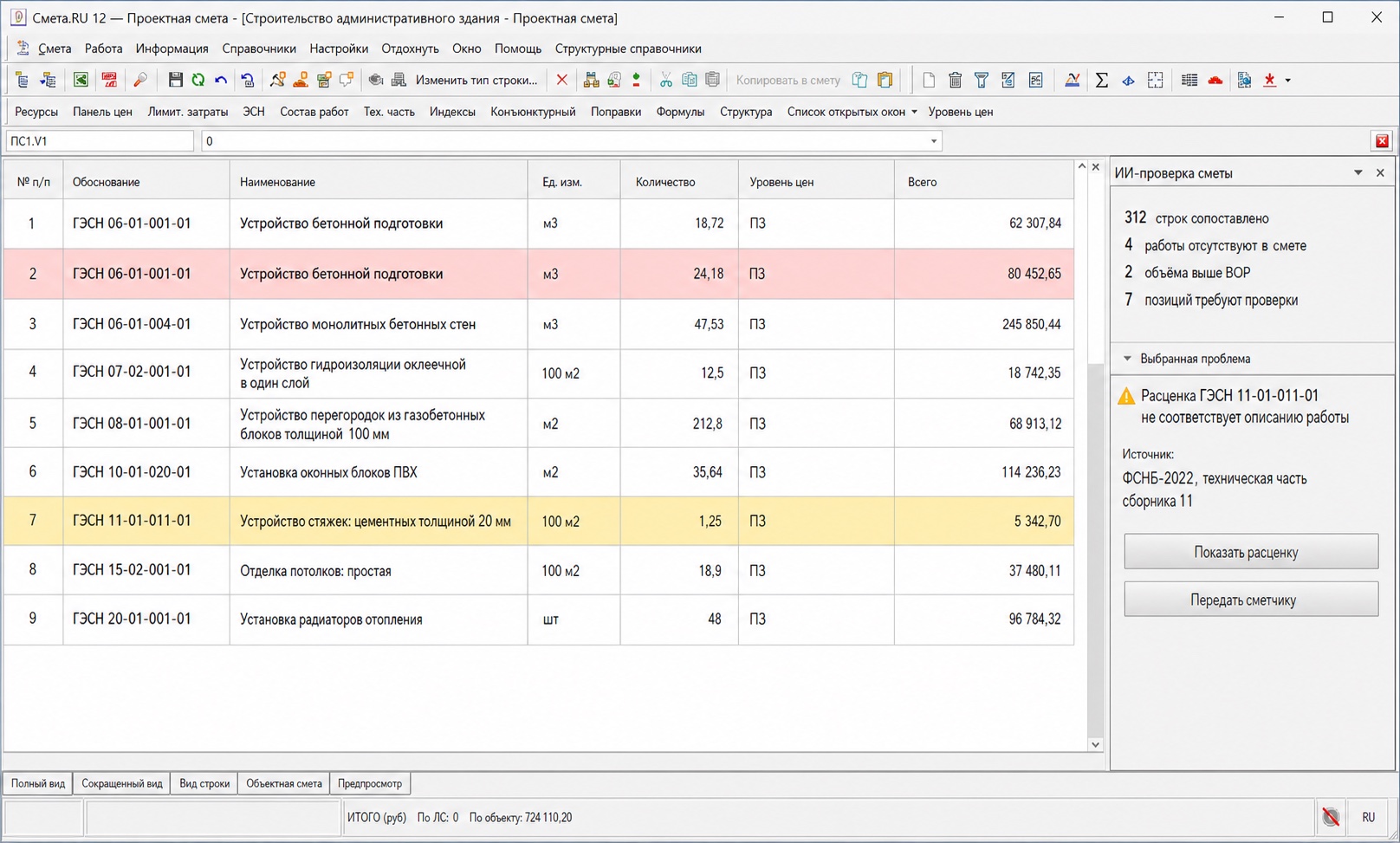
Task: Click the Sigma sum icon
Action: [1101, 80]
